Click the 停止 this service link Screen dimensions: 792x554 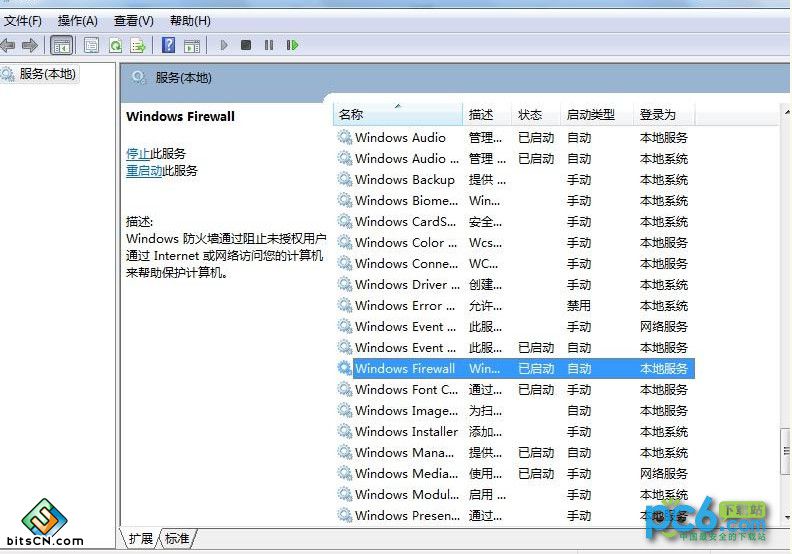coord(138,154)
